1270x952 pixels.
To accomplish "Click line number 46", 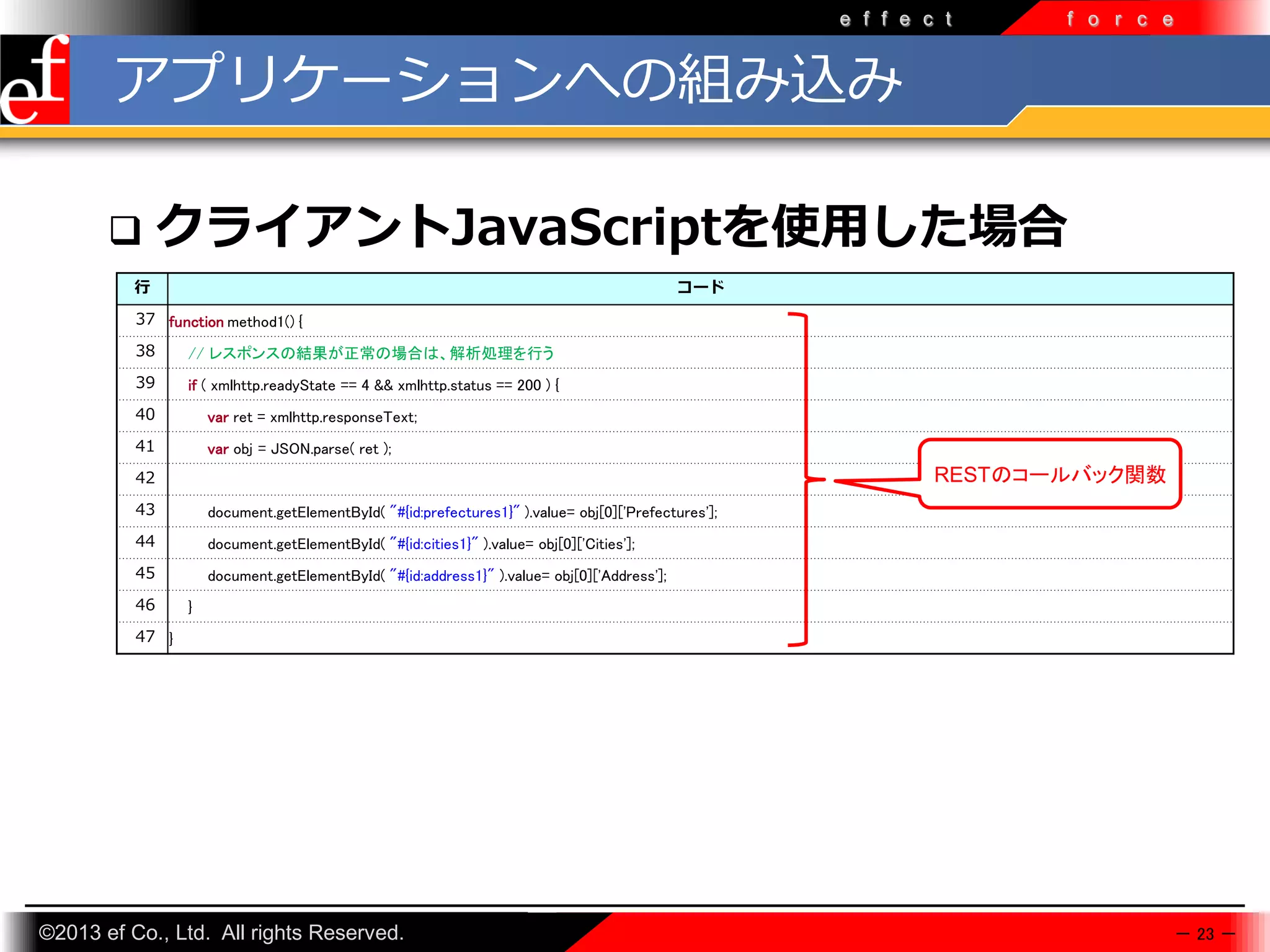I will [x=145, y=605].
